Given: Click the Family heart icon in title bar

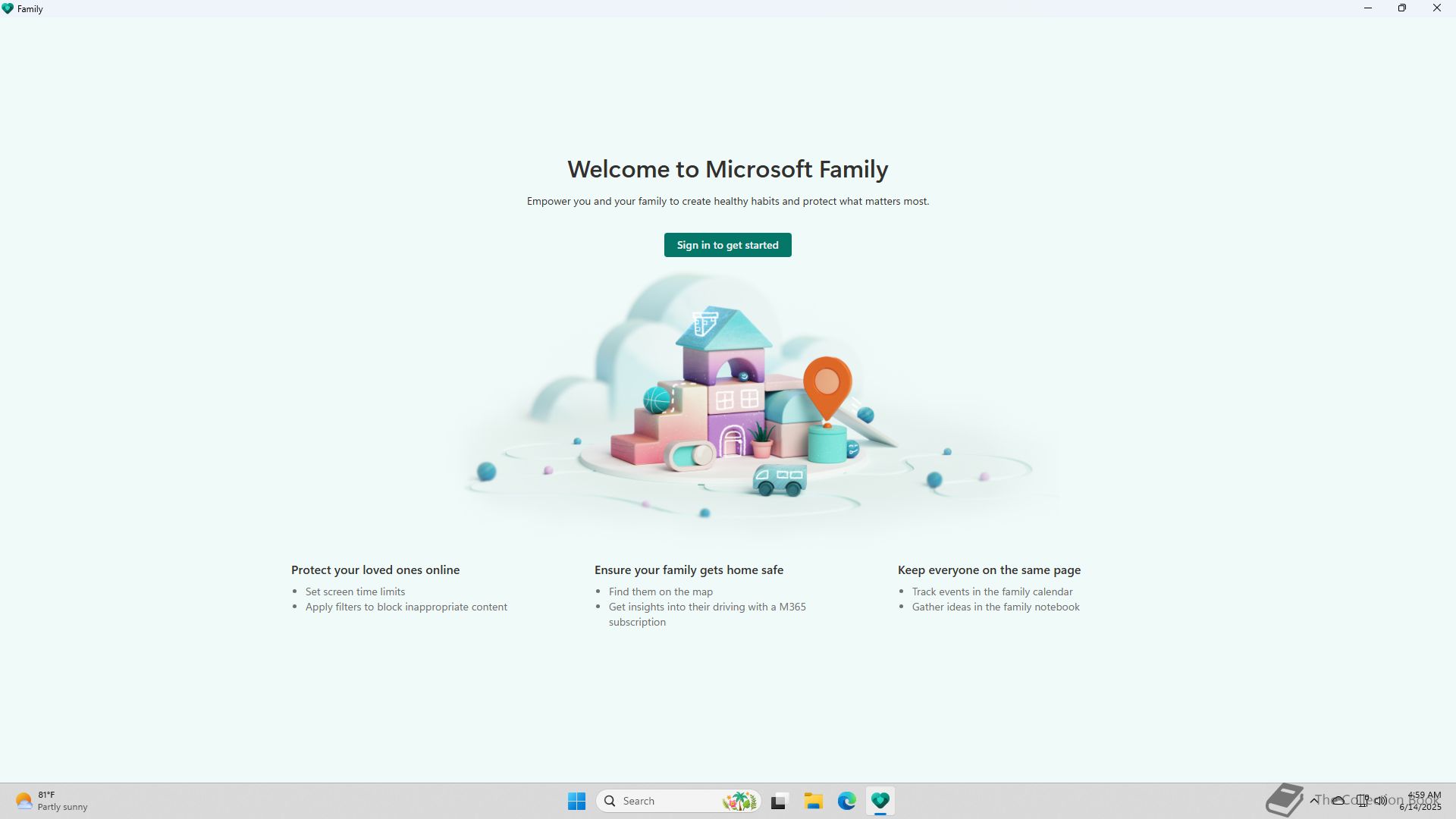Looking at the screenshot, I should [x=8, y=8].
